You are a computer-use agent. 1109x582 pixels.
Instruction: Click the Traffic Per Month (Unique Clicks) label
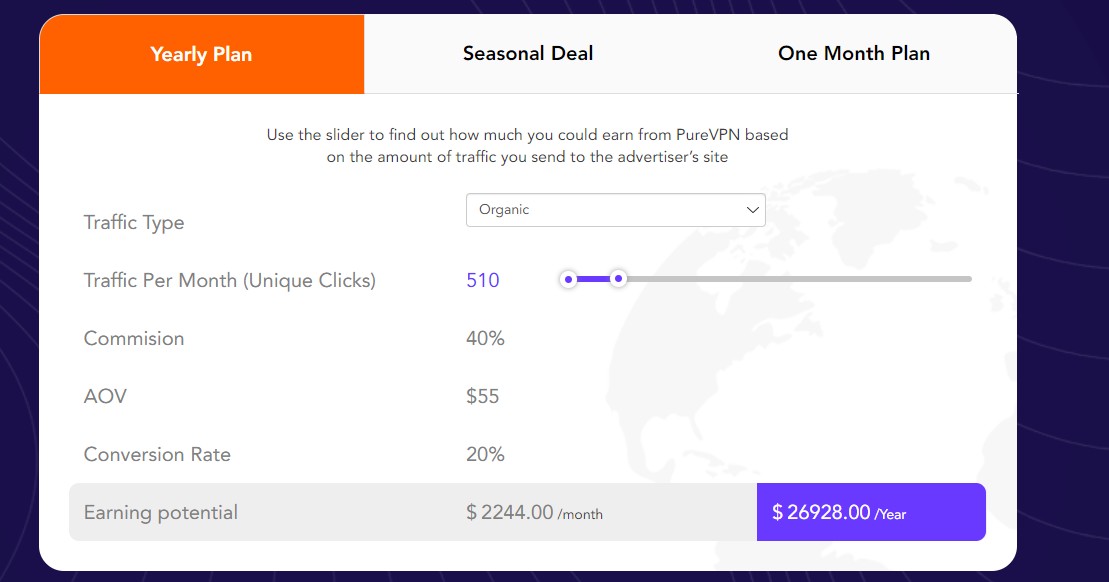click(x=230, y=281)
